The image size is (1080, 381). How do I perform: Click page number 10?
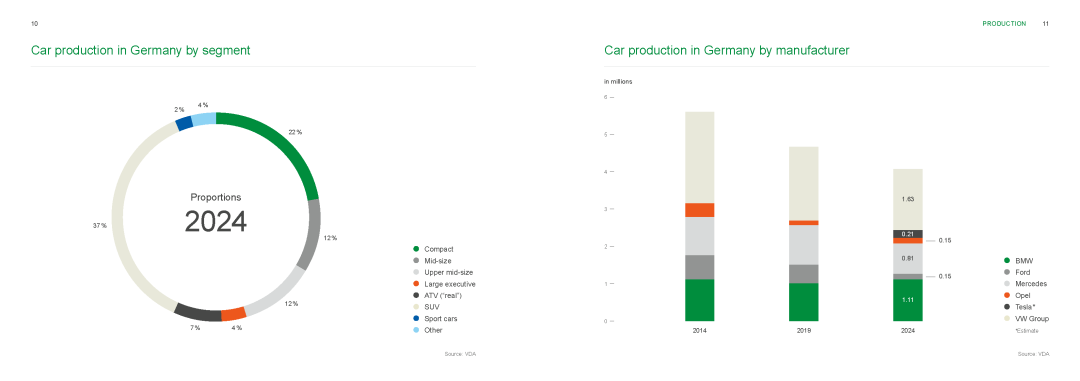[34, 23]
